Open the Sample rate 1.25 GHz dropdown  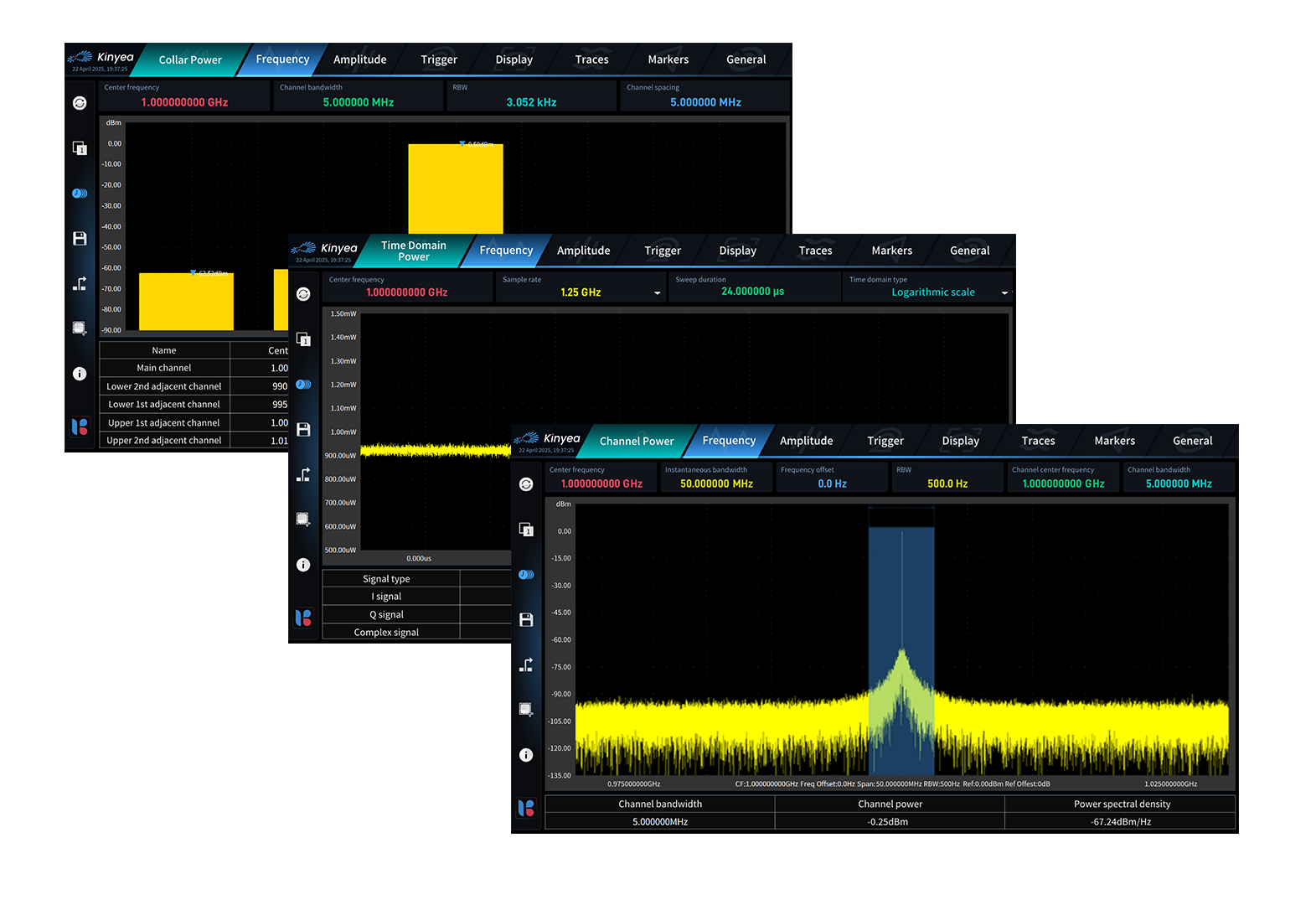657,292
